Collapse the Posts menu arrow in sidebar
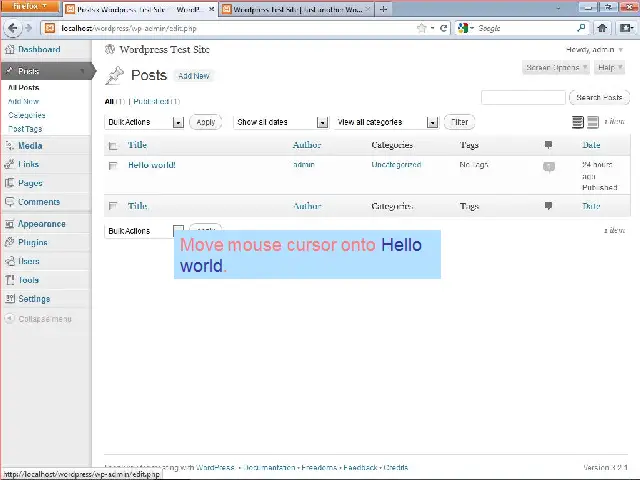 [x=82, y=71]
